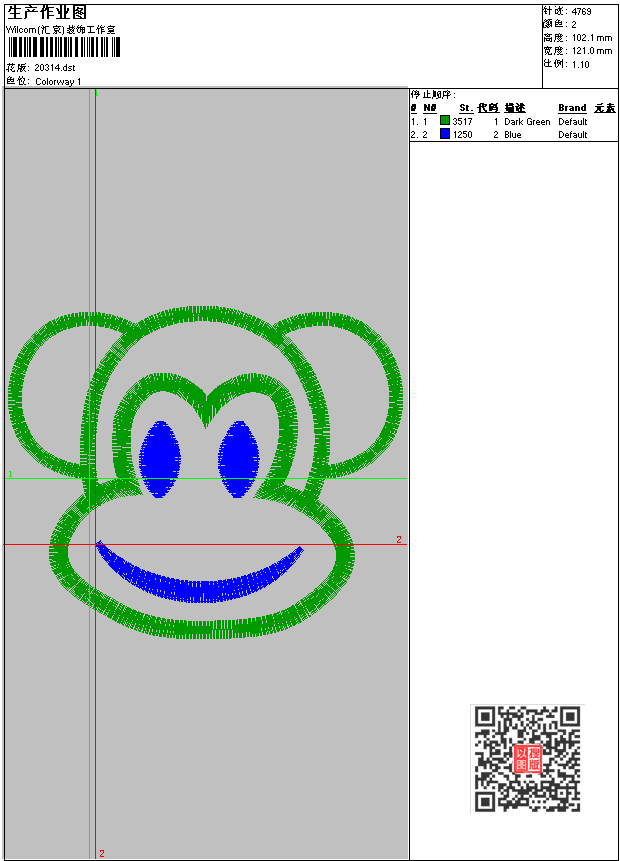This screenshot has width=620, height=861.
Task: Click the Blue description text in row 2
Action: pyautogui.click(x=513, y=135)
